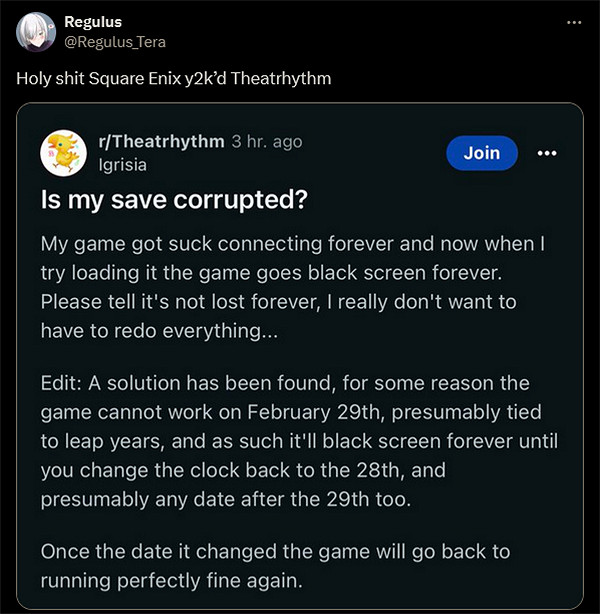Click the r/Theatrhythm chocobo community icon

pos(65,152)
